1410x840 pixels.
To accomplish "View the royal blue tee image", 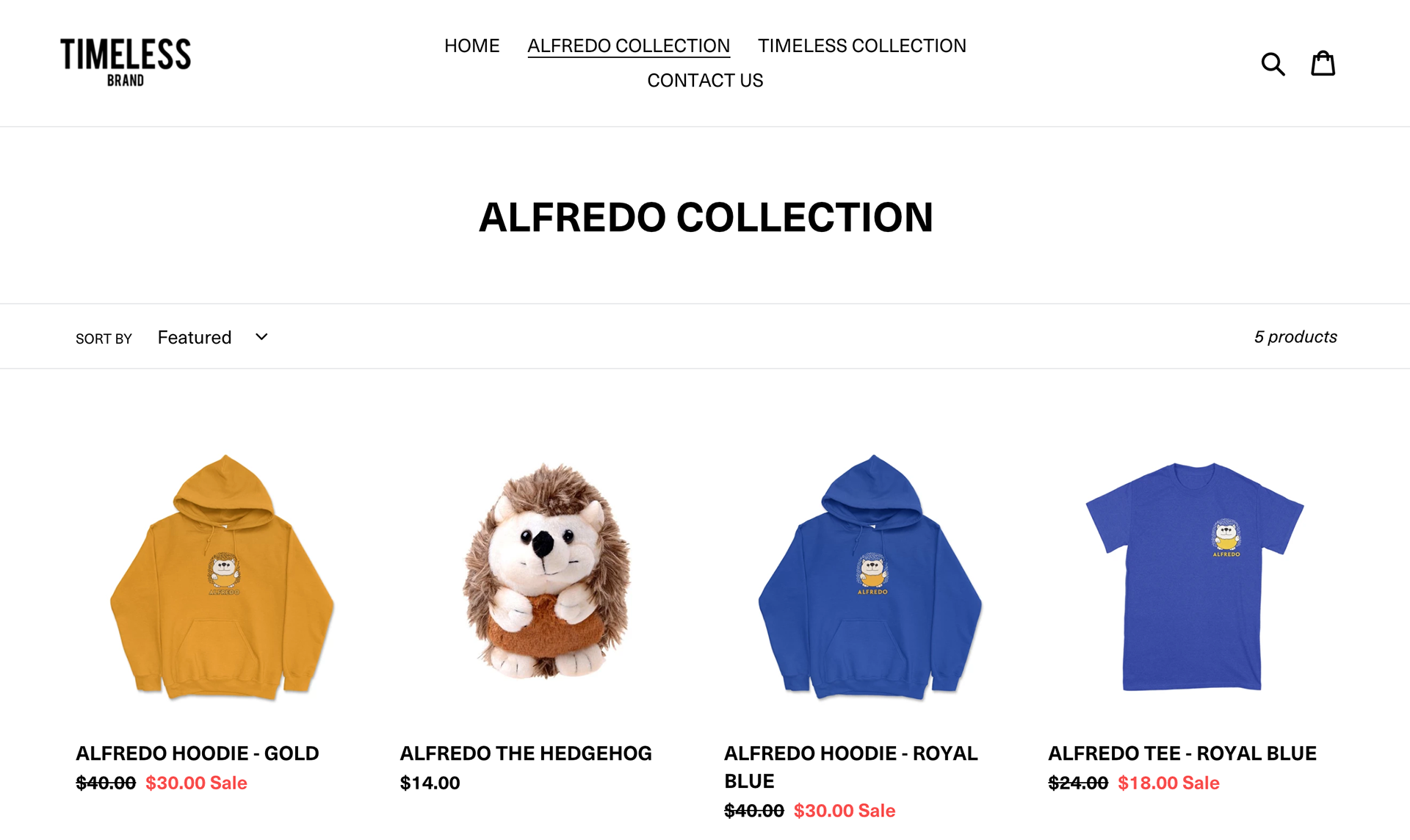I will [x=1195, y=576].
